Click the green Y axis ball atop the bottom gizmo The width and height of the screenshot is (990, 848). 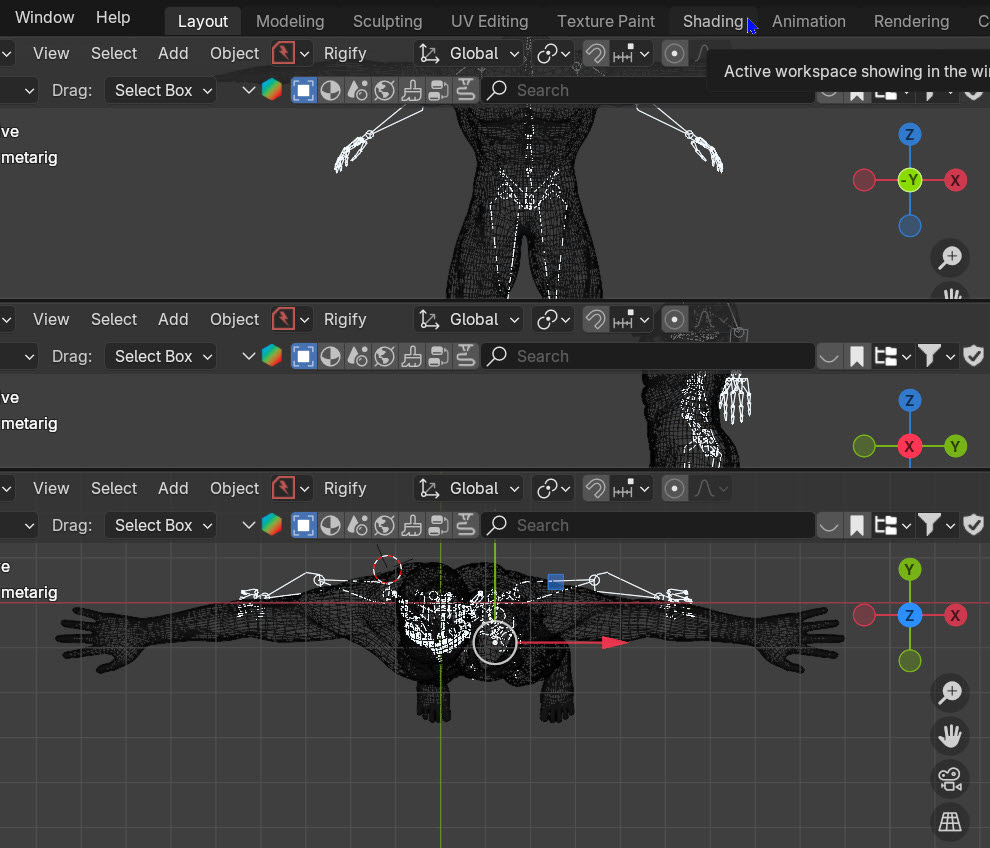pyautogui.click(x=909, y=570)
